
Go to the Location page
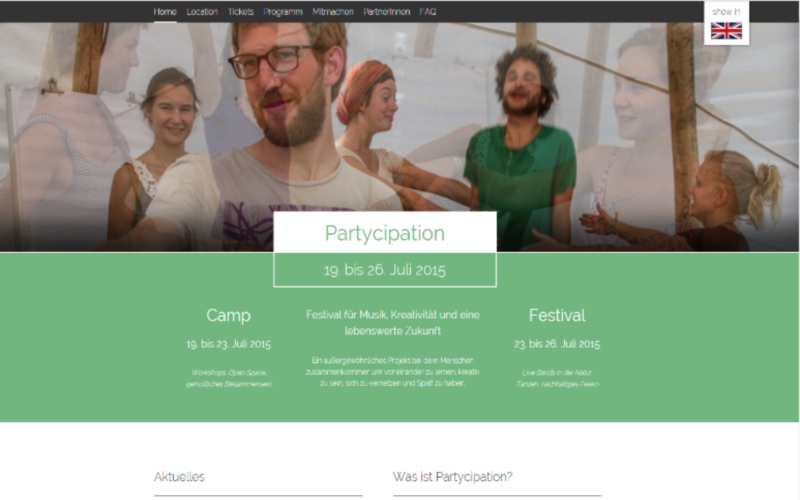coord(202,12)
